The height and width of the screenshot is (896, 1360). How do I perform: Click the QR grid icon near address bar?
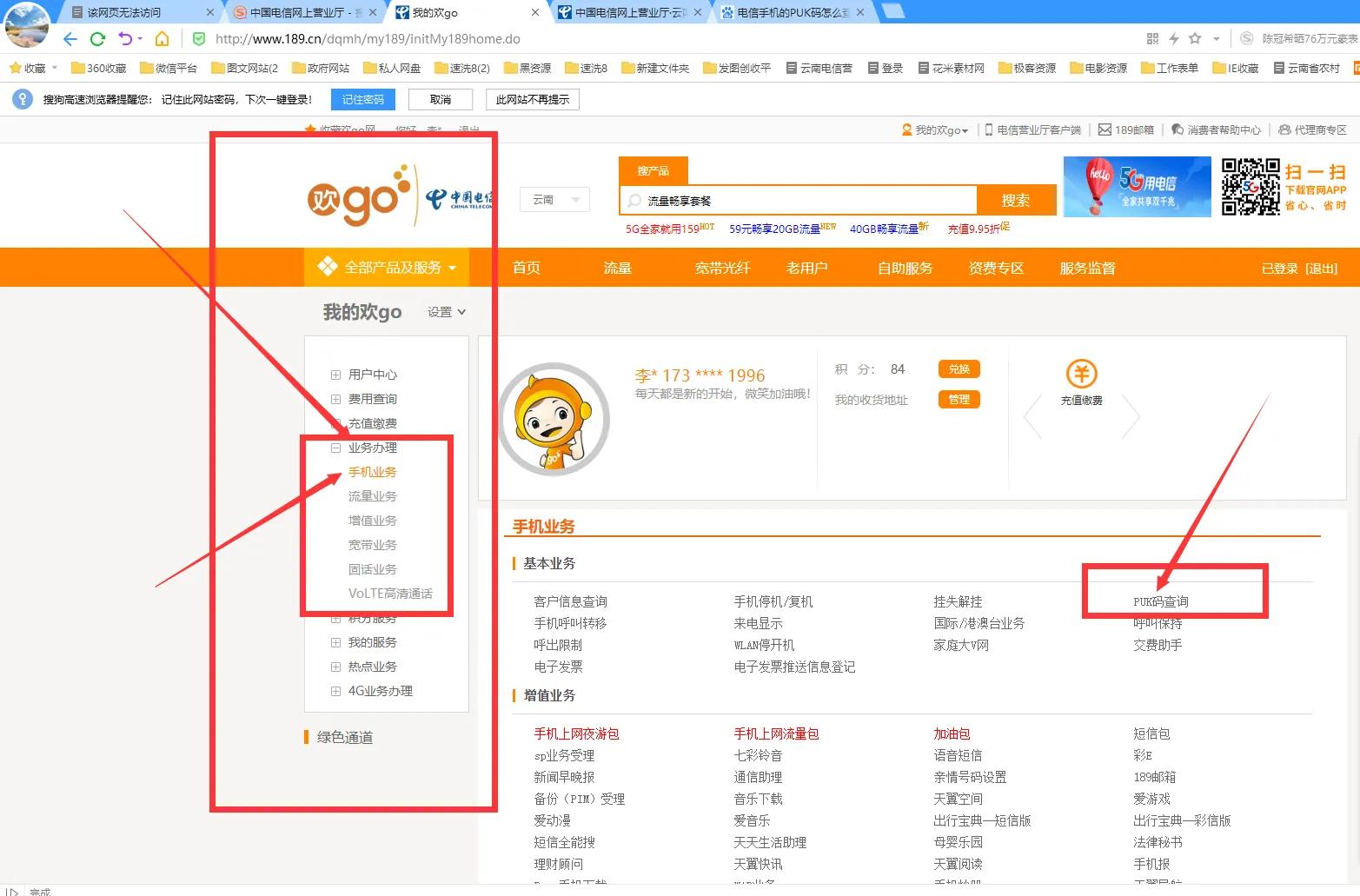coord(1152,38)
